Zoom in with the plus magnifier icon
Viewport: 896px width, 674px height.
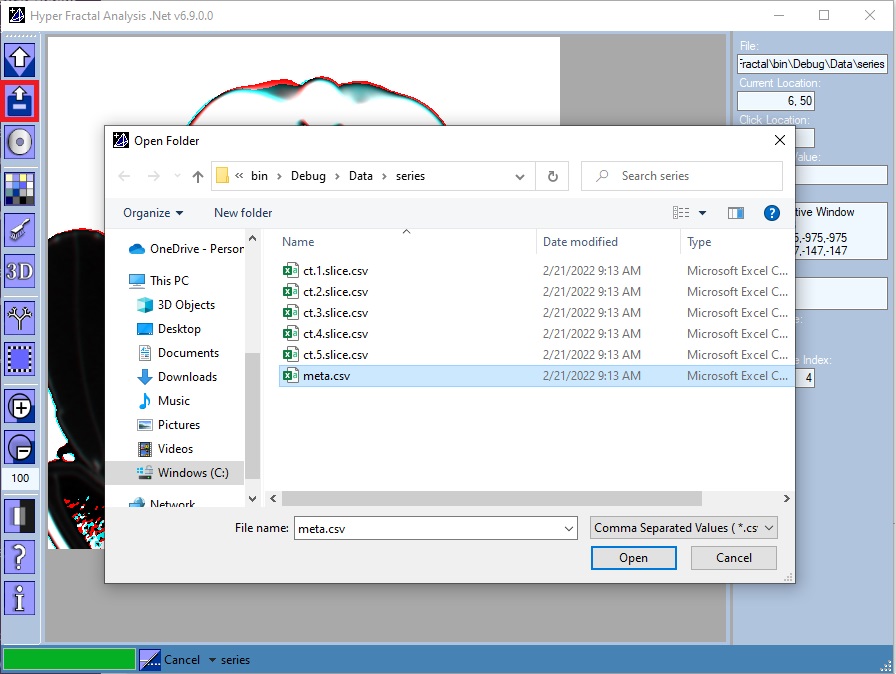pos(20,406)
